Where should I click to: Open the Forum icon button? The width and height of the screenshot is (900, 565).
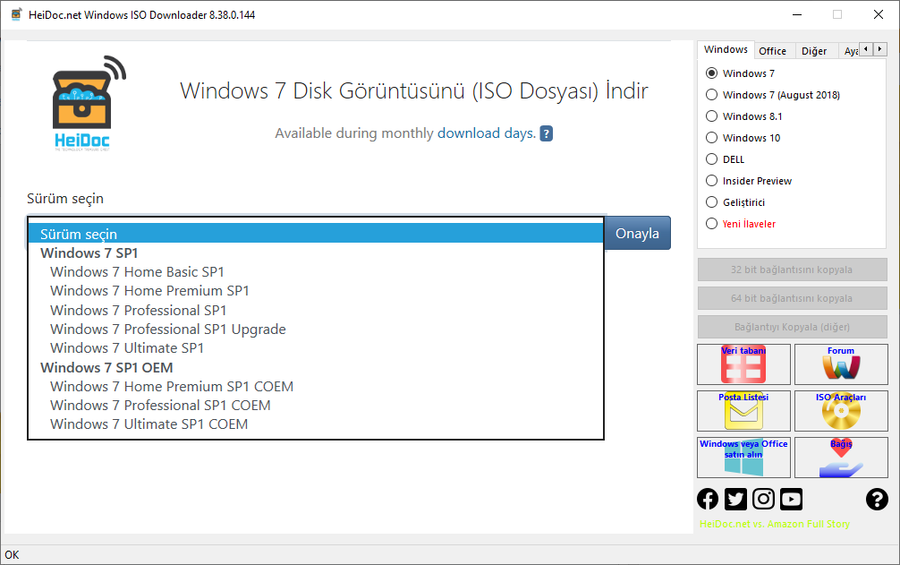click(x=841, y=365)
